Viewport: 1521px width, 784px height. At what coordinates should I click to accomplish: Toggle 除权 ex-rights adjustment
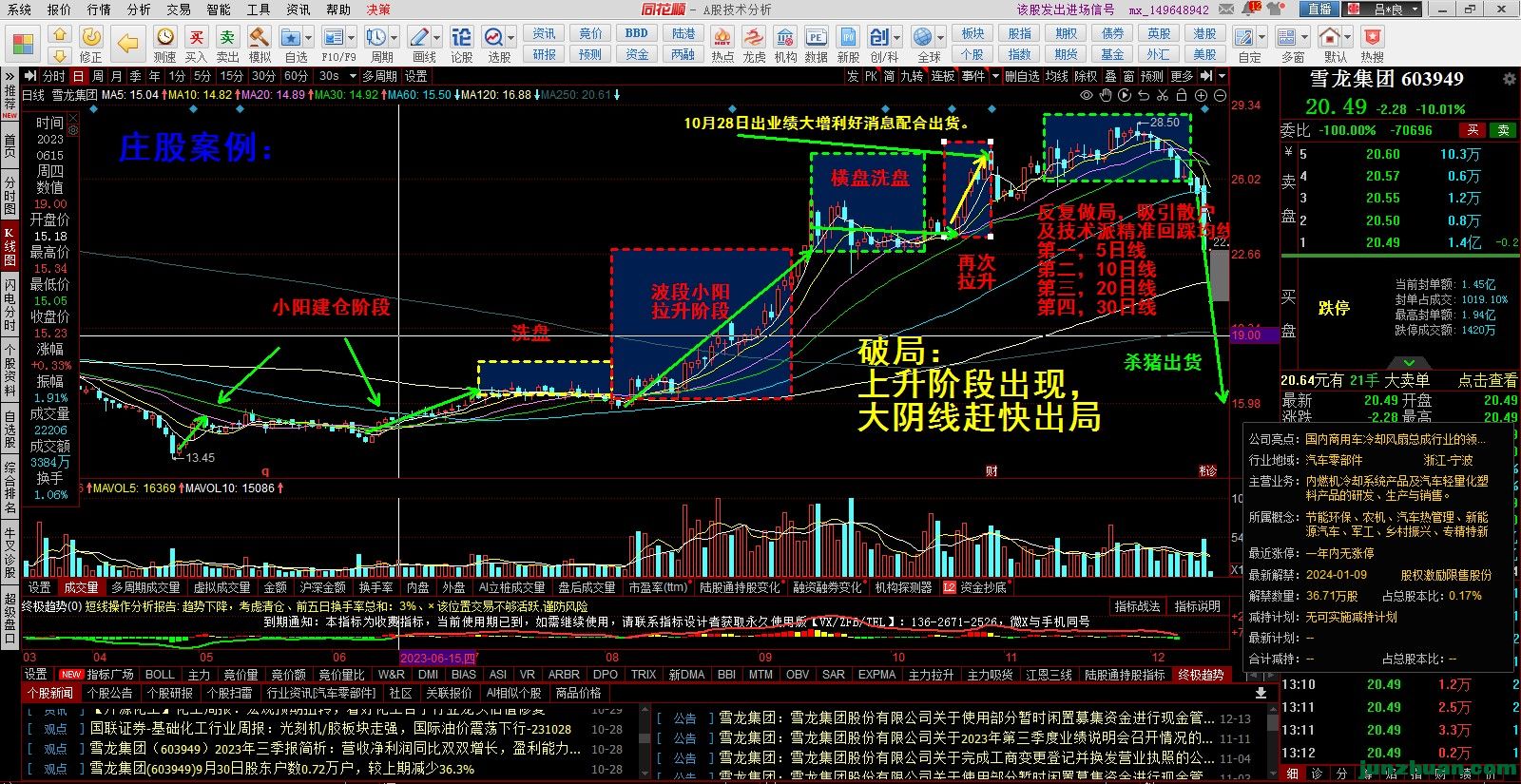1086,76
